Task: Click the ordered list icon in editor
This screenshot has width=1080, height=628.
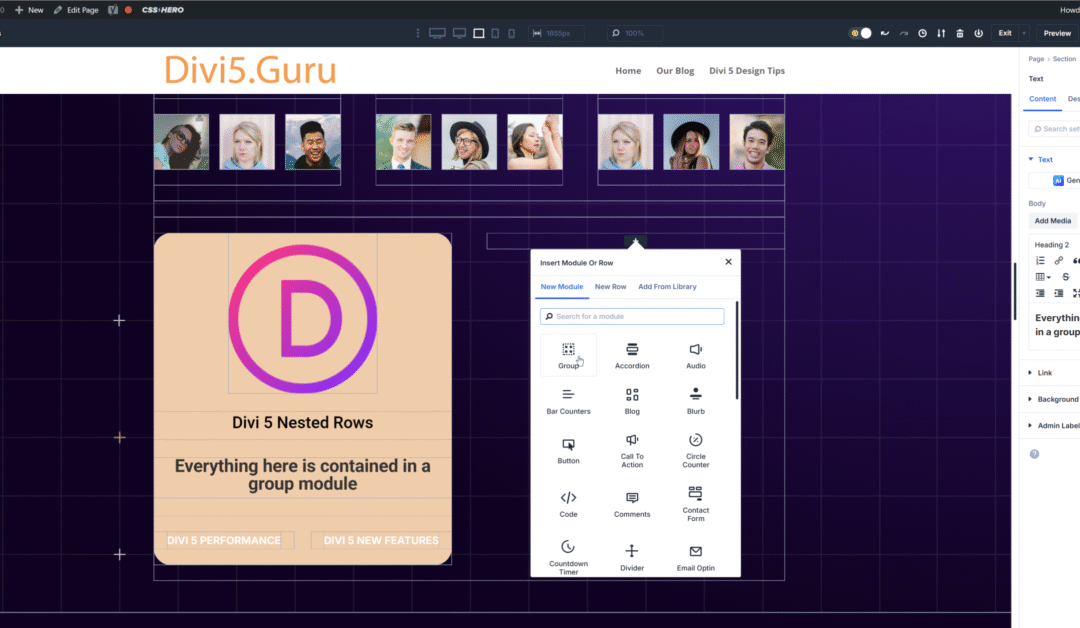Action: coord(1040,260)
